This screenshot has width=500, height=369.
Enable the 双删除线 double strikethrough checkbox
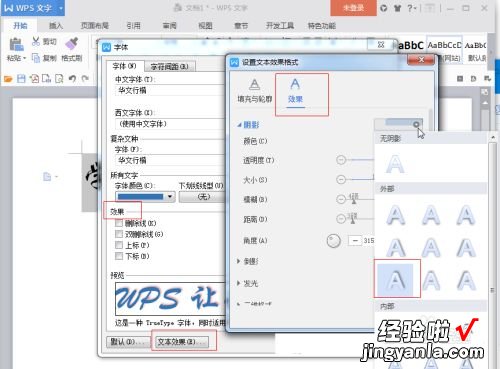click(x=119, y=234)
